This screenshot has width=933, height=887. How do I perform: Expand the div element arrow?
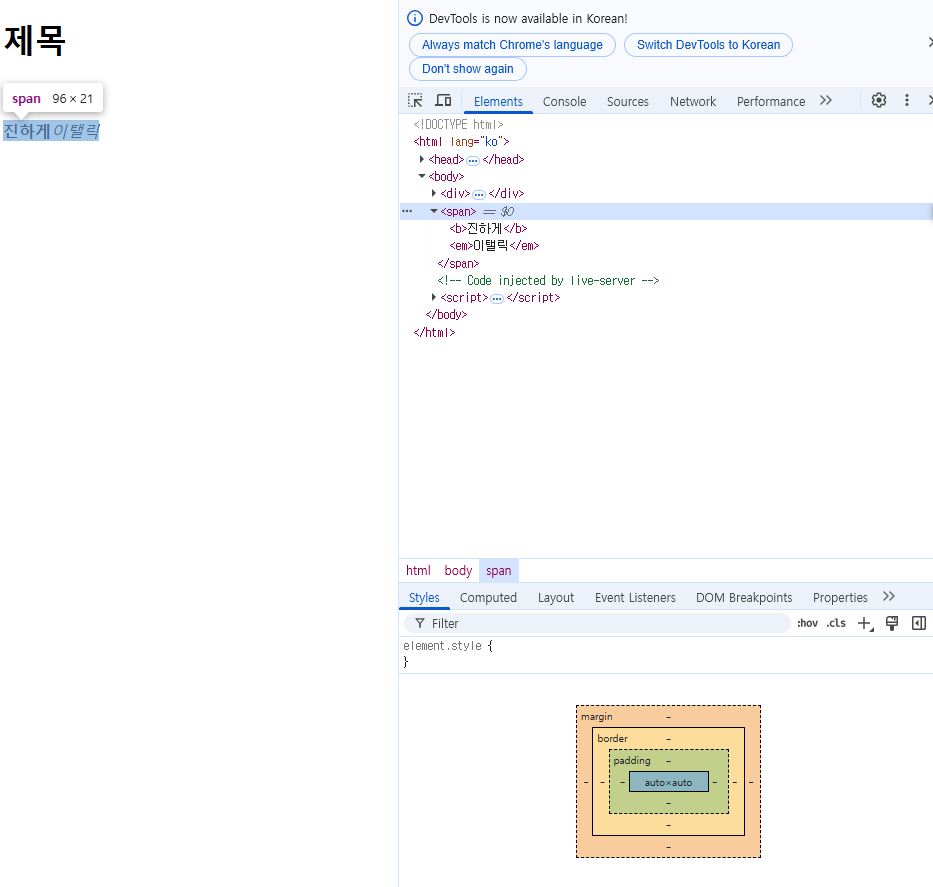[434, 193]
